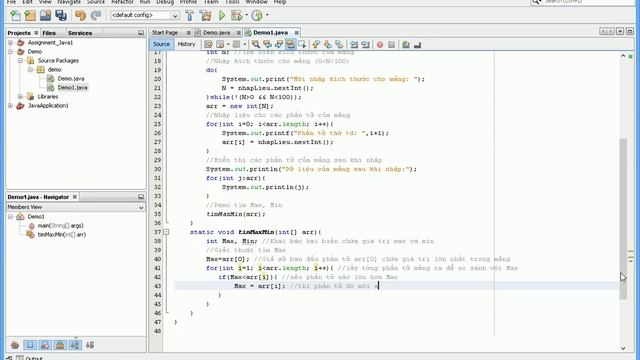This screenshot has width=640, height=360.
Task: Collapse the timMaxMin method code fold at line 37
Action: coord(166,232)
